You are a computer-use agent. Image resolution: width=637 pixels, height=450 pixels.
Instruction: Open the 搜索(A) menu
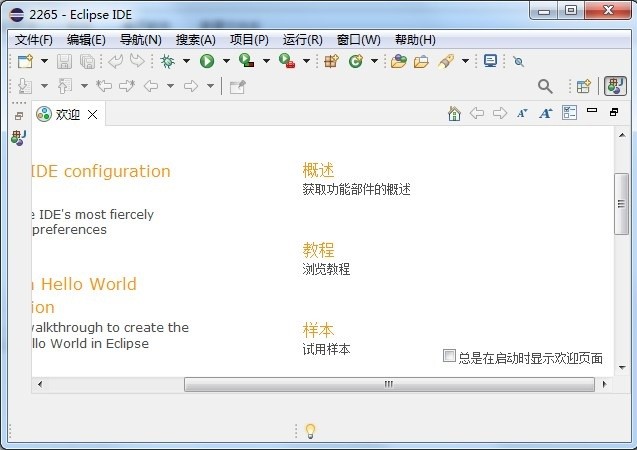(195, 40)
